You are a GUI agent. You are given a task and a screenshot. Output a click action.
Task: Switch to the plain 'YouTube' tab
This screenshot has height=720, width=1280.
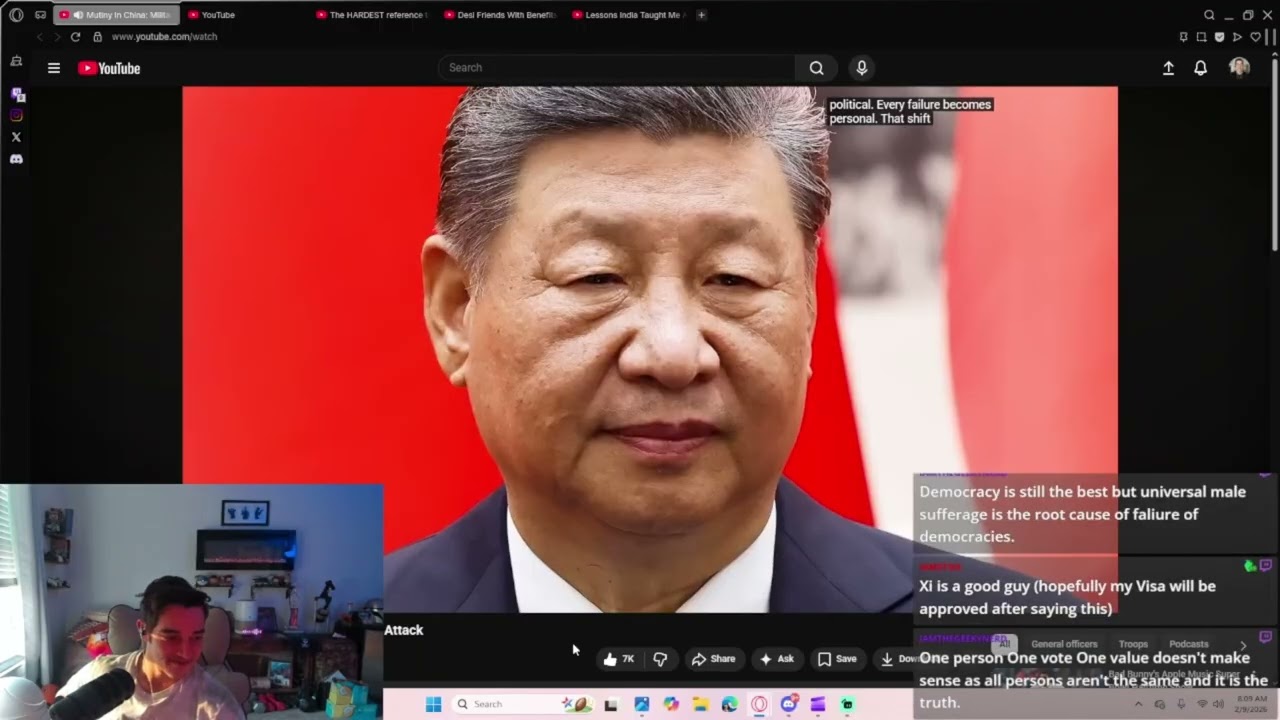click(x=245, y=15)
